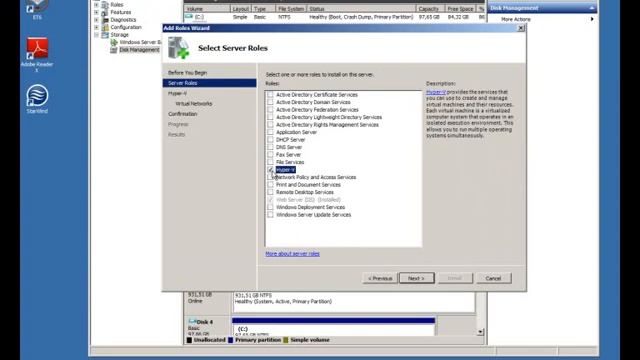Close the Add Roles Wizard dialog
The width and height of the screenshot is (640, 360).
coord(521,28)
